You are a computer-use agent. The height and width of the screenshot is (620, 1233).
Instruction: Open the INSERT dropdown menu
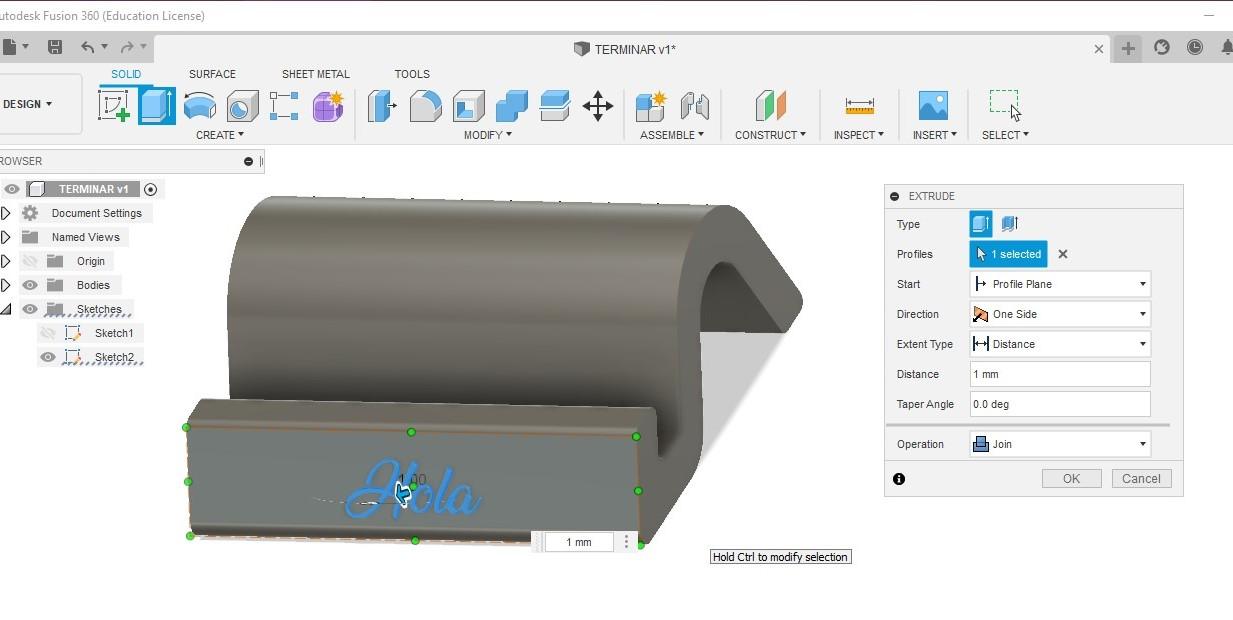[x=935, y=135]
